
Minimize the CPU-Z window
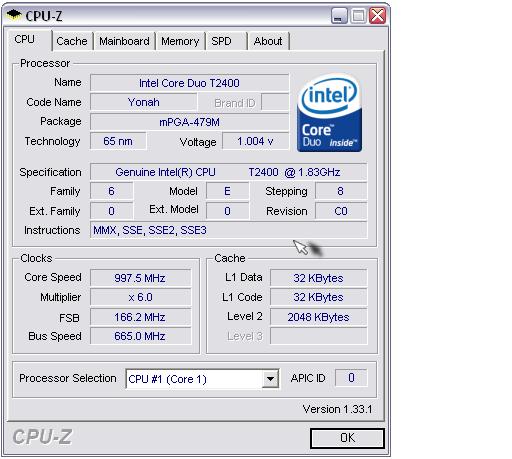339,16
